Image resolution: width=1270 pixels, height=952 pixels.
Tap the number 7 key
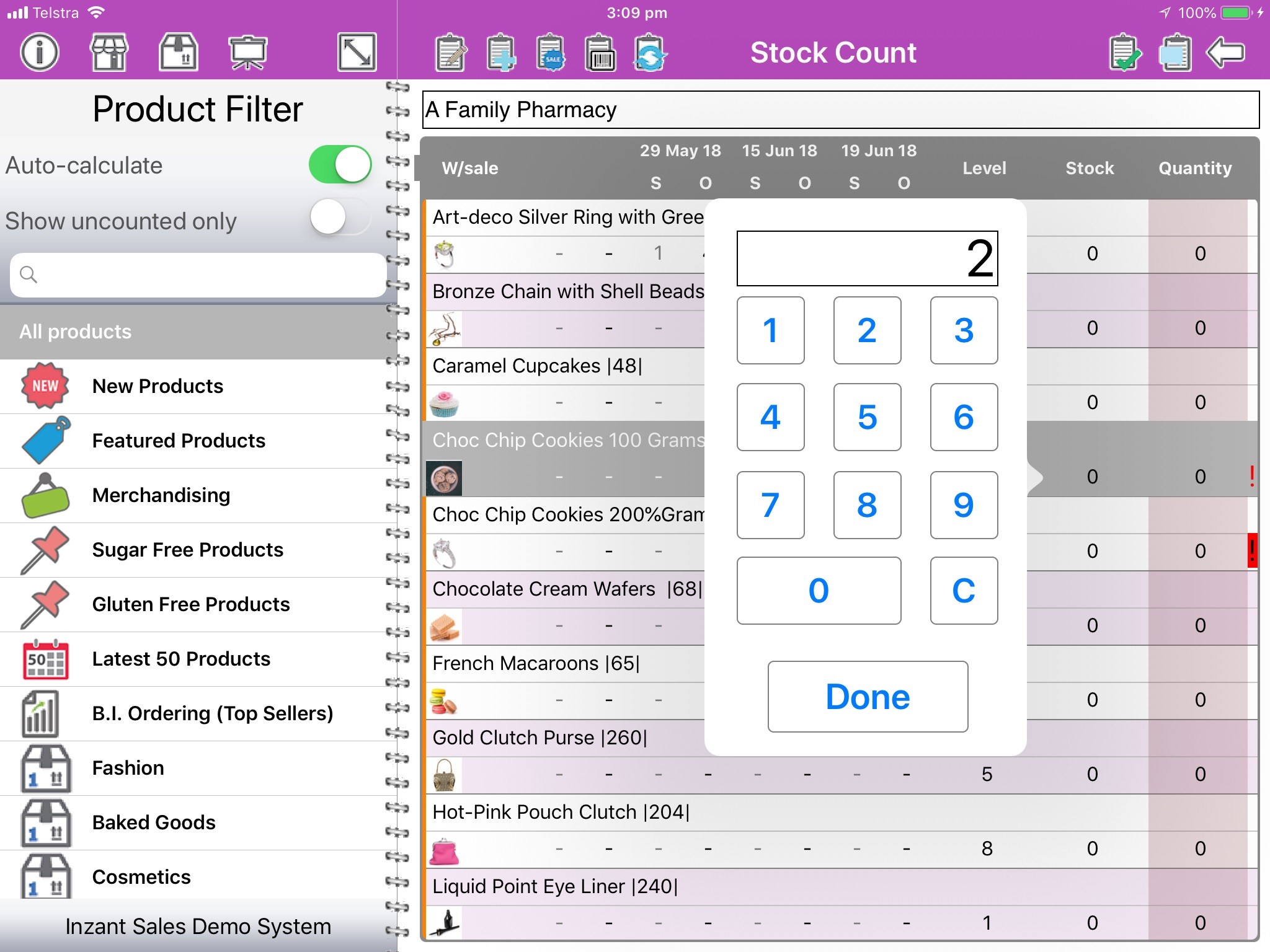770,505
